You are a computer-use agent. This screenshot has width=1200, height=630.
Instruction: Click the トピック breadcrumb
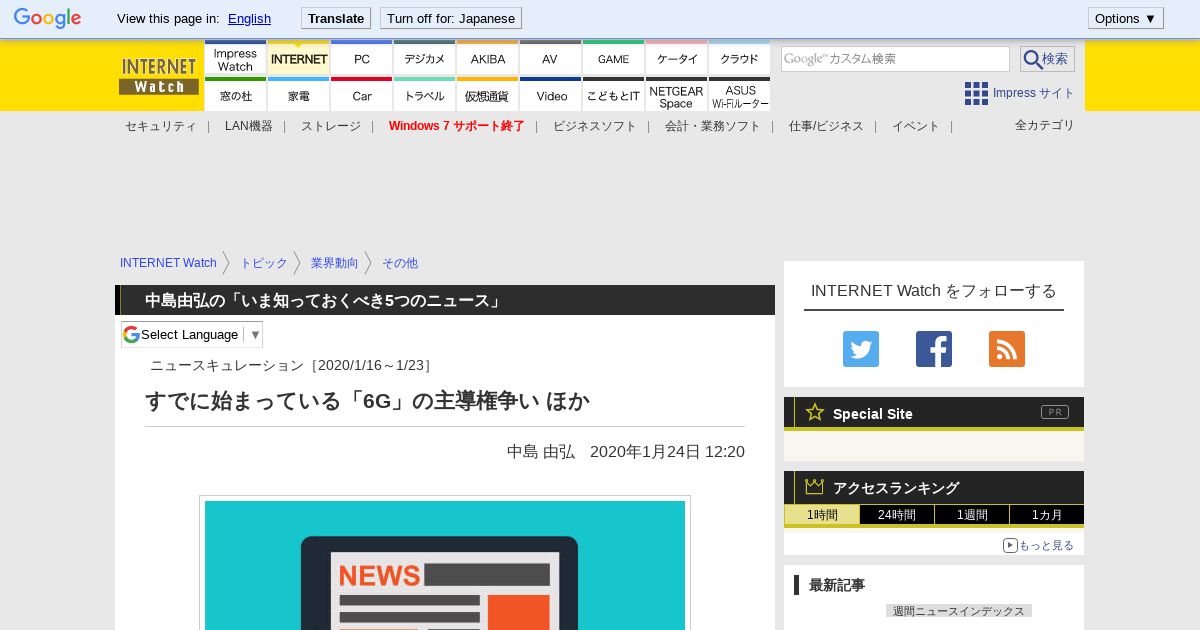(x=264, y=263)
